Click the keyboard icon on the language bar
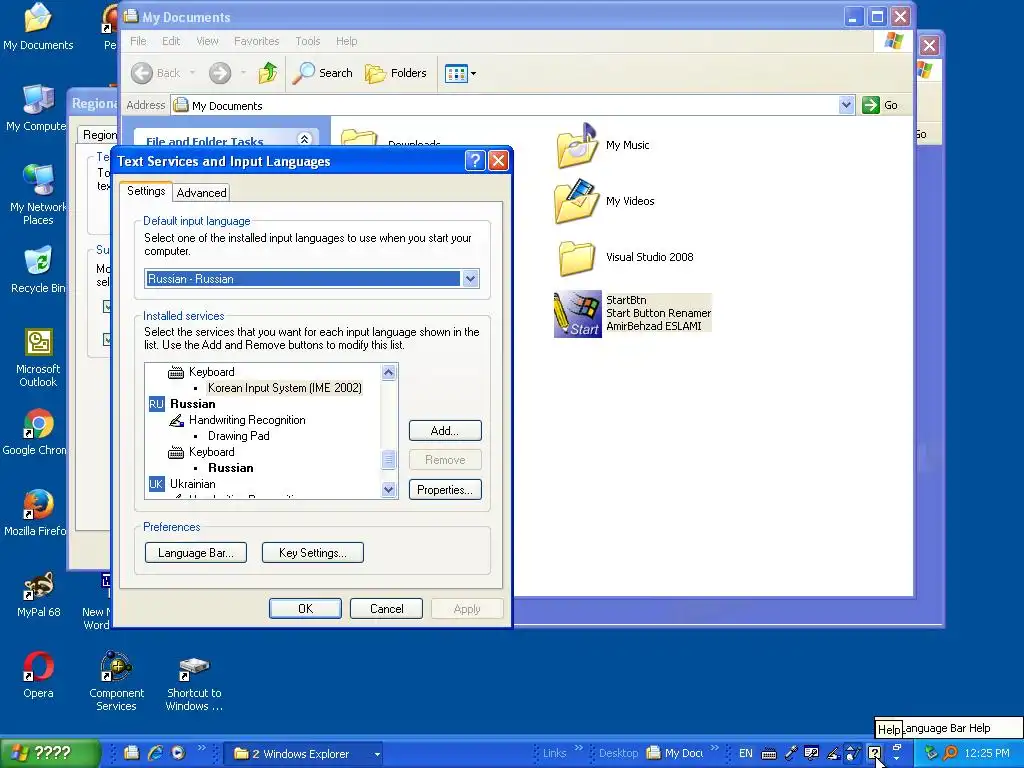This screenshot has height=768, width=1024. coord(769,753)
